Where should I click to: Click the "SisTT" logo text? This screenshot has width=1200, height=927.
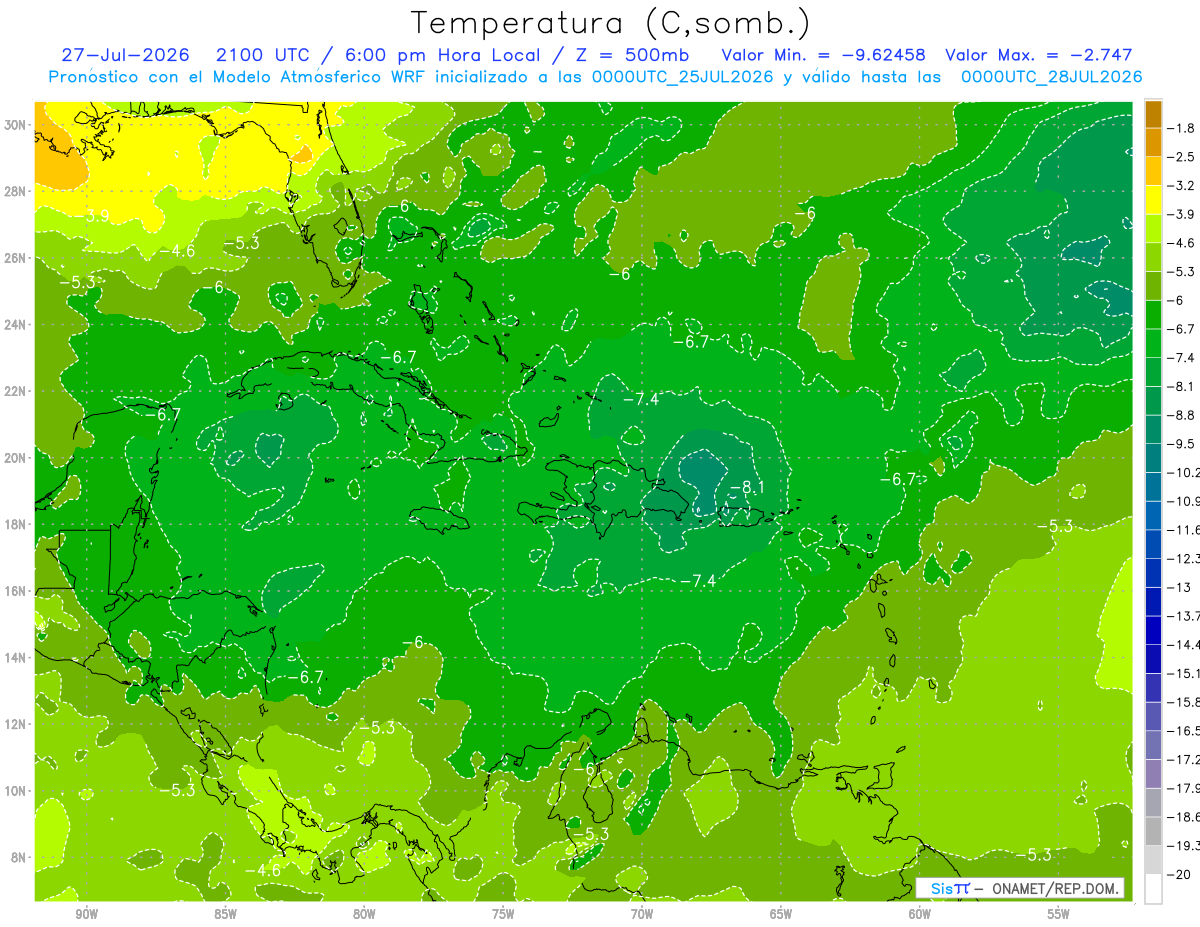pyautogui.click(x=950, y=888)
